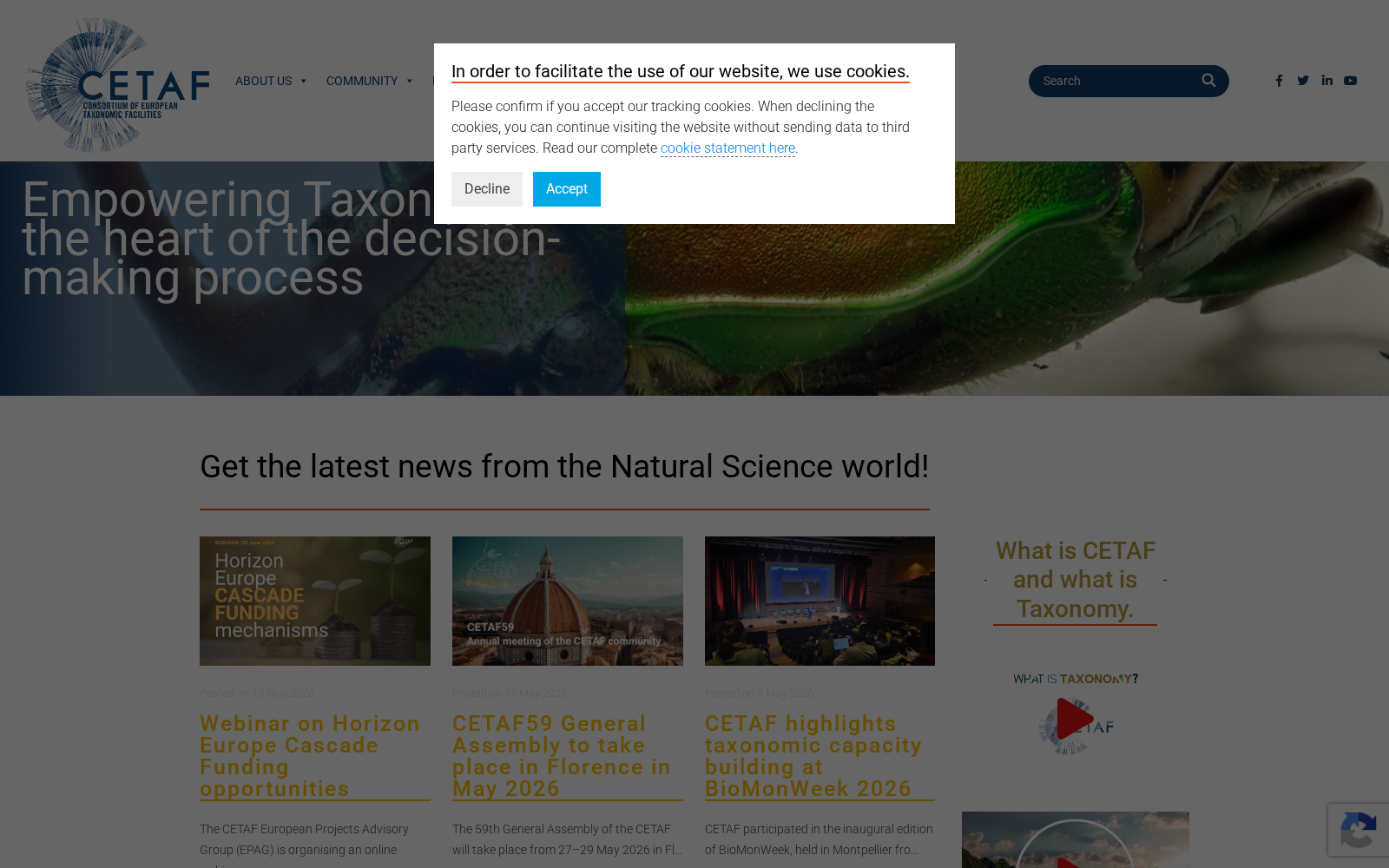Open the CETAF LinkedIn icon
1389x868 pixels.
(1327, 81)
